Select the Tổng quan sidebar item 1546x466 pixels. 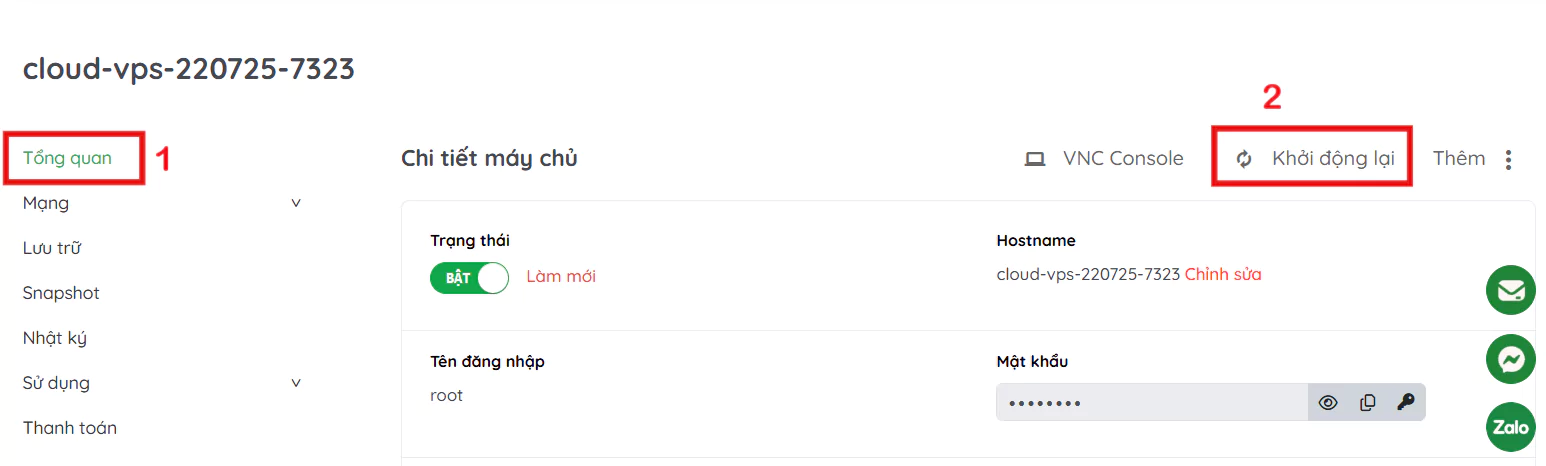coord(68,158)
